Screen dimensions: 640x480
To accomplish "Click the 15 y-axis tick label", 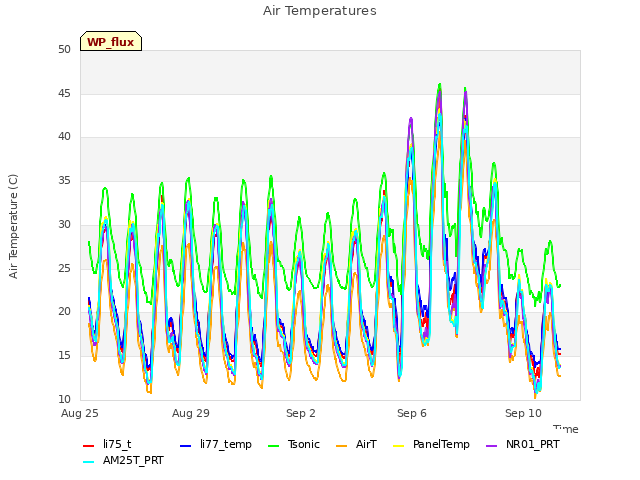I will point(64,356).
